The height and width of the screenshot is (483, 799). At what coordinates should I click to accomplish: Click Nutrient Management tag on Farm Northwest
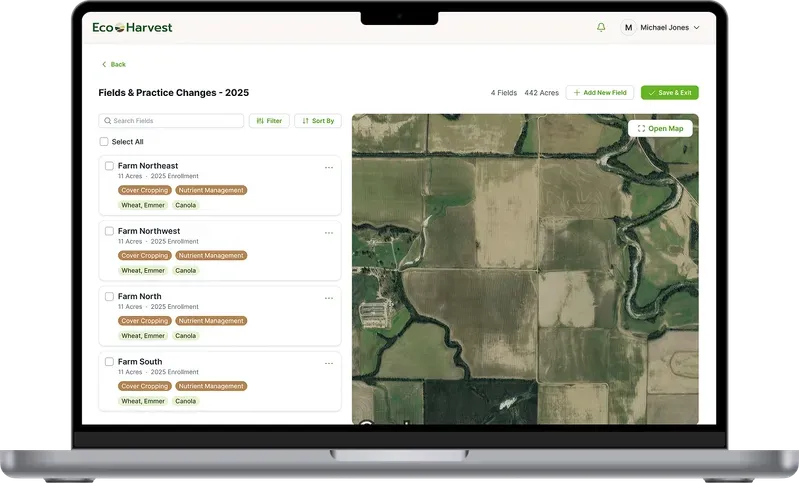211,255
